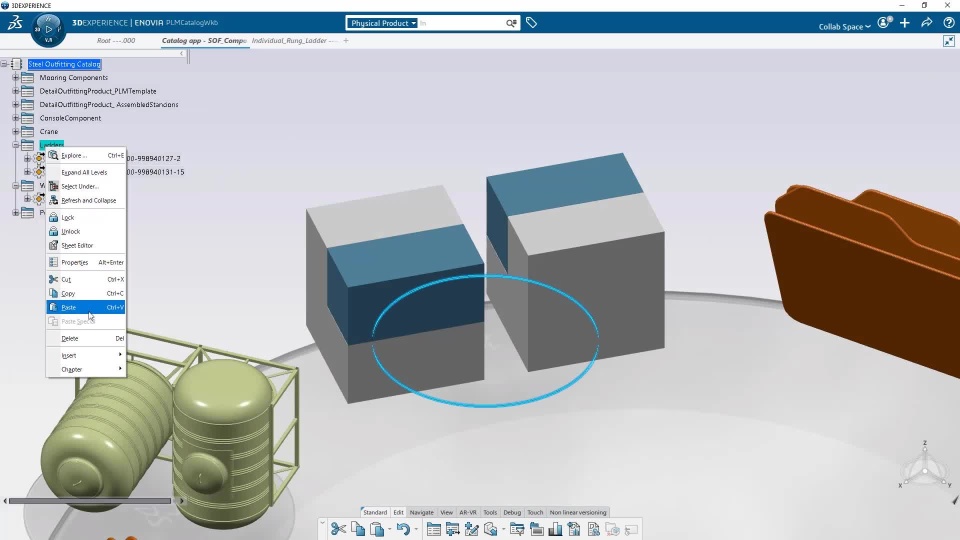This screenshot has height=540, width=960.
Task: Choose Refresh and Collapse in context menu
Action: 86,200
